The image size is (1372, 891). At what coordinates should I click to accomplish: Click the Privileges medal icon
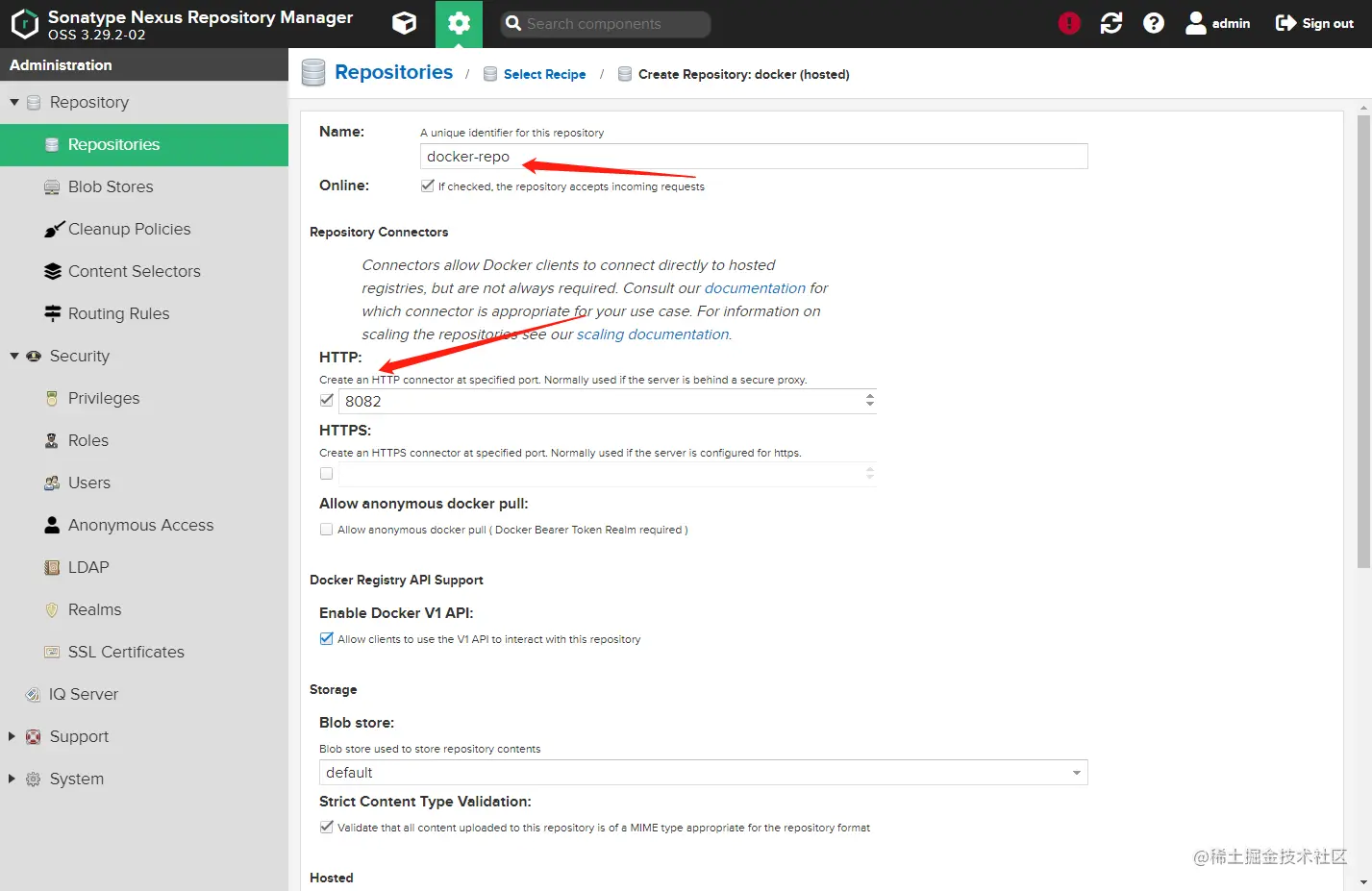tap(52, 398)
